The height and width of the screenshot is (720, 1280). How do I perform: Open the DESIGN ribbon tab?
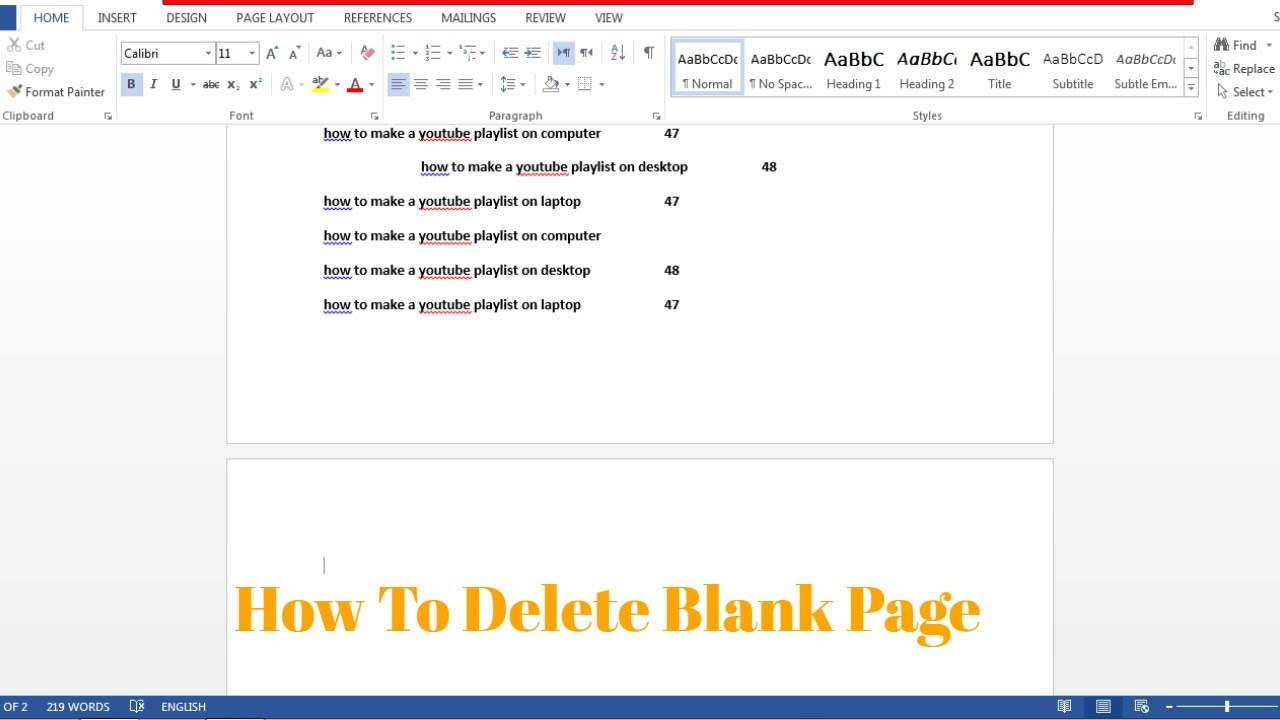pos(187,18)
